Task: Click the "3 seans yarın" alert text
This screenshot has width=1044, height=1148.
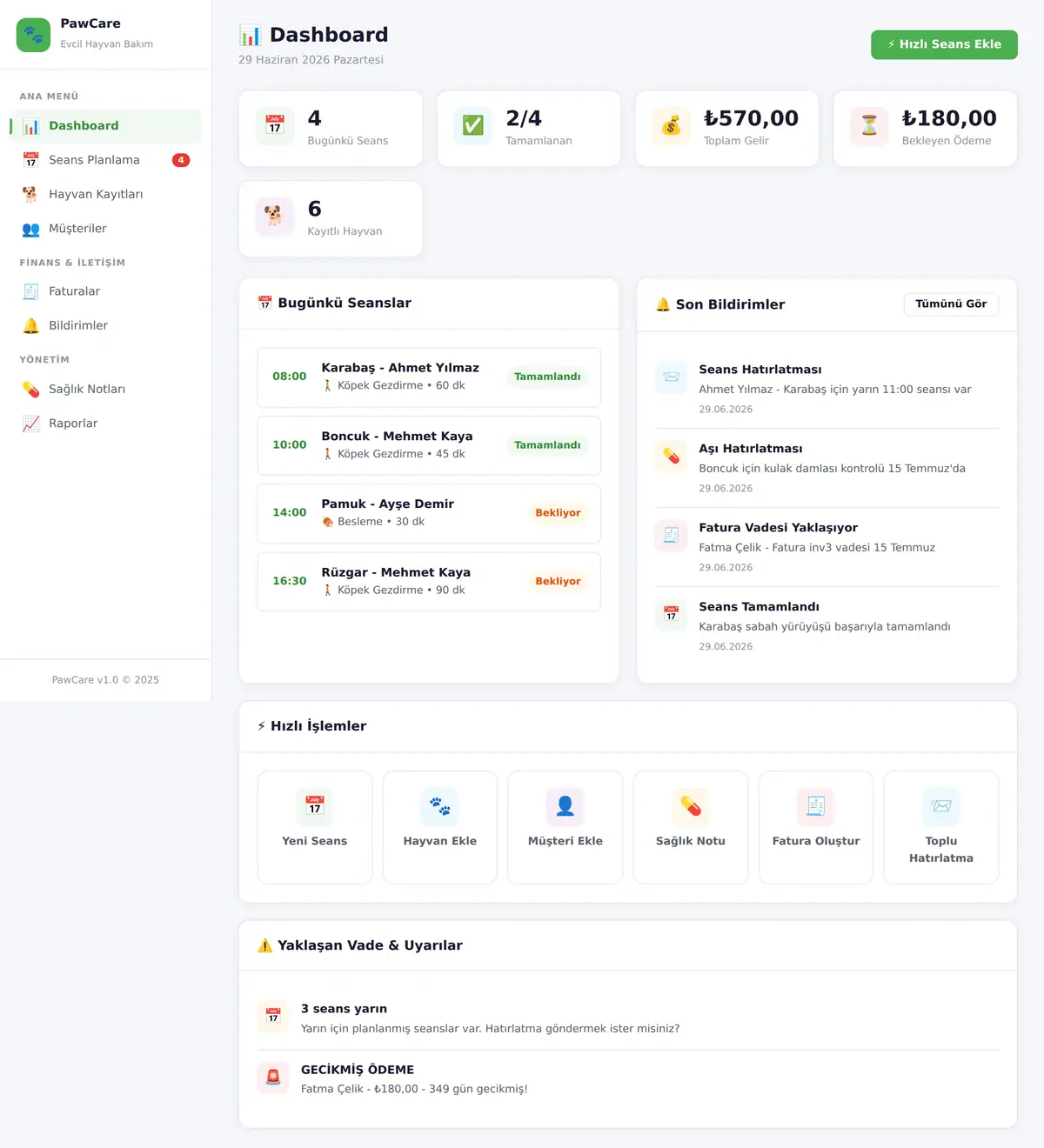Action: coord(344,1009)
